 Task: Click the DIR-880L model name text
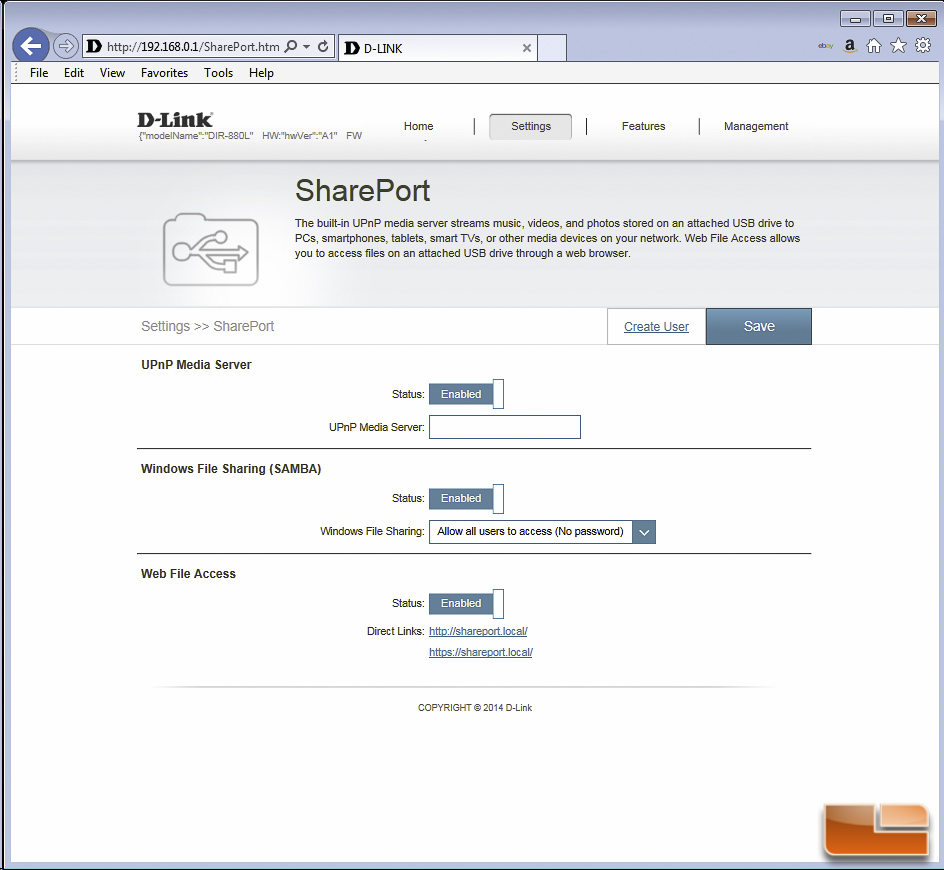click(x=196, y=136)
